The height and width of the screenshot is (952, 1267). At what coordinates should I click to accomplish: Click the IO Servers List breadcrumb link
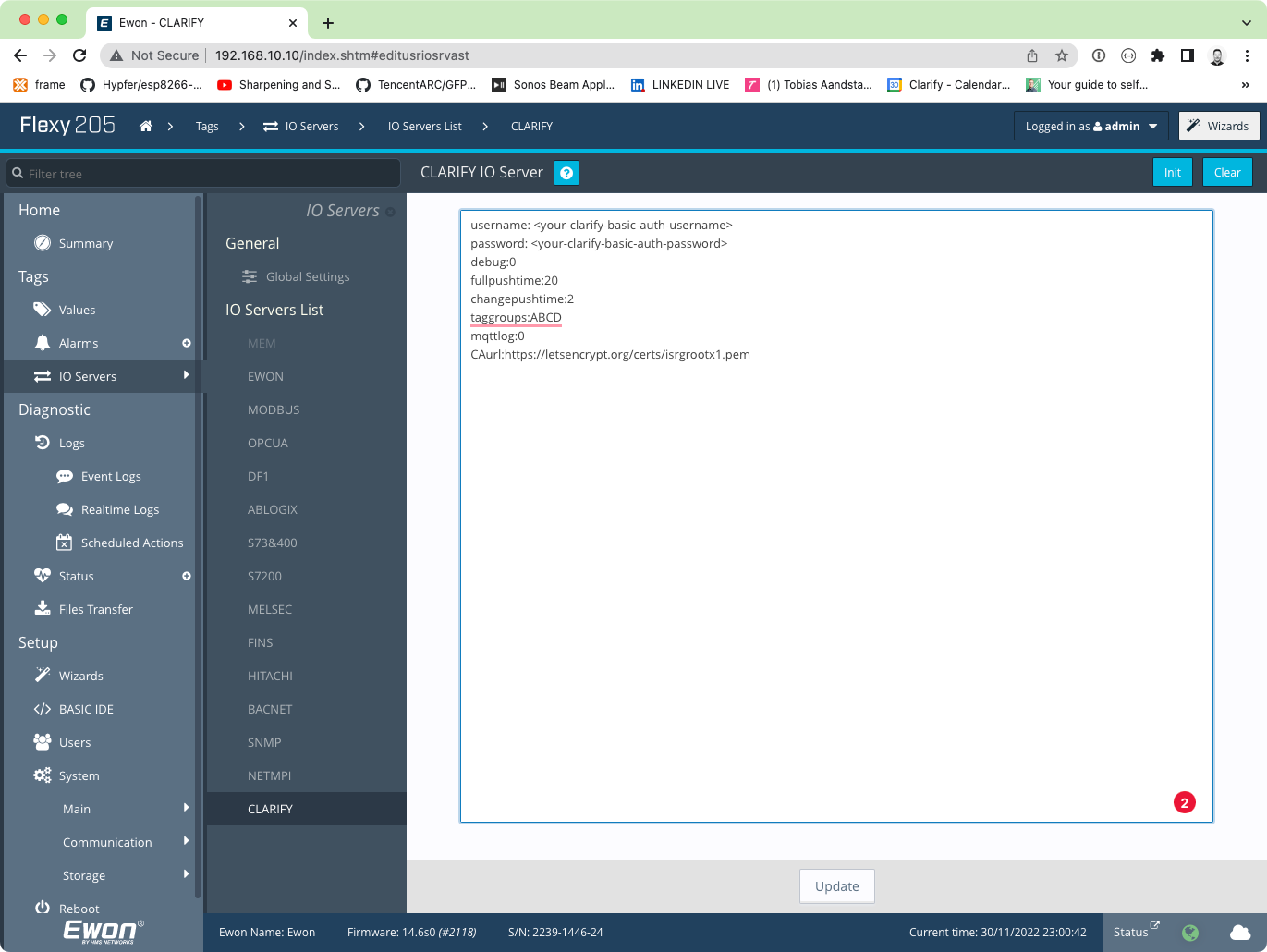click(x=424, y=127)
